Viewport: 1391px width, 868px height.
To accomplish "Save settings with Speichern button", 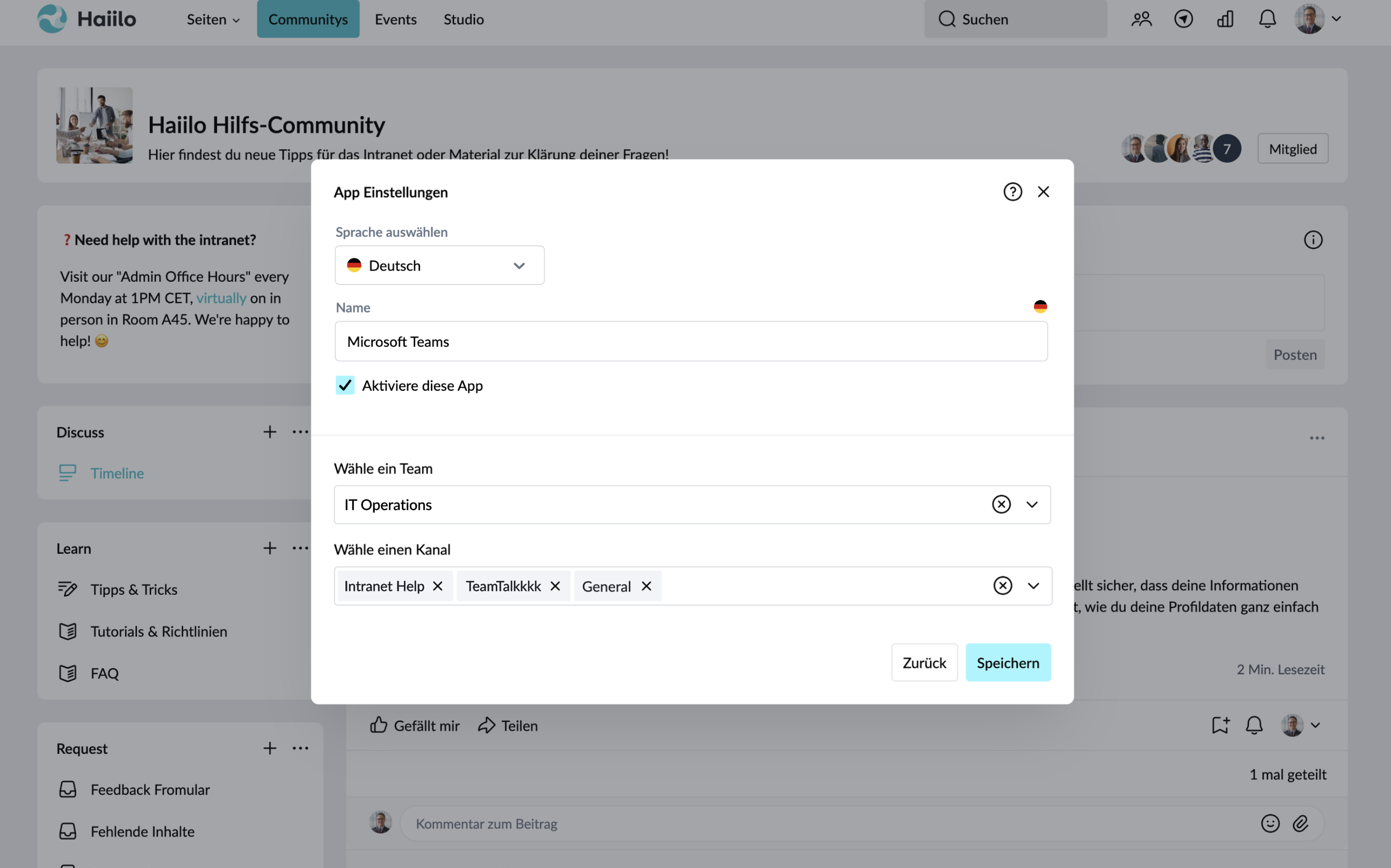I will tap(1008, 662).
